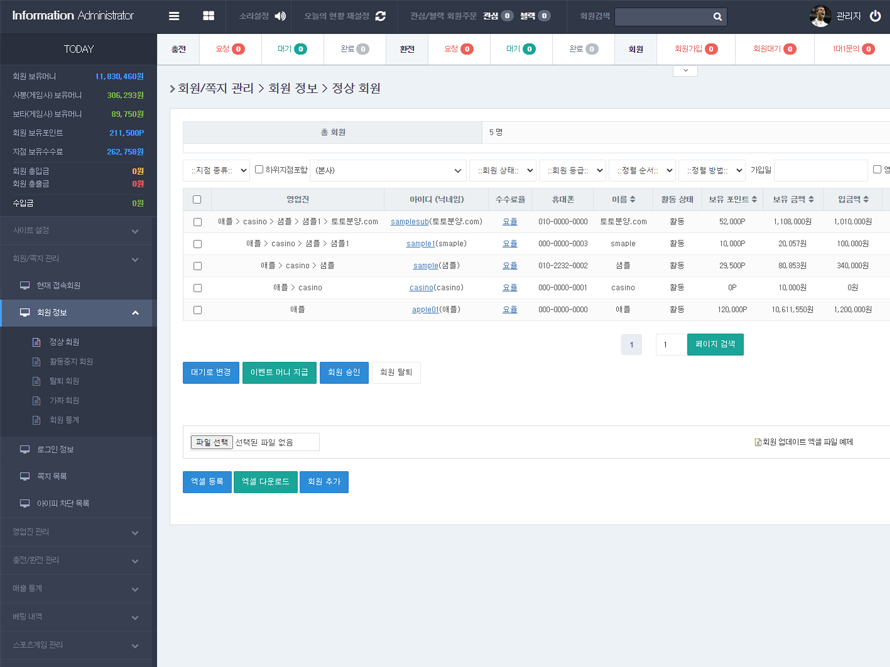Screen dimensions: 890x667
Task: Expand the 충전/환전 관리 sidebar section
Action: (78, 561)
